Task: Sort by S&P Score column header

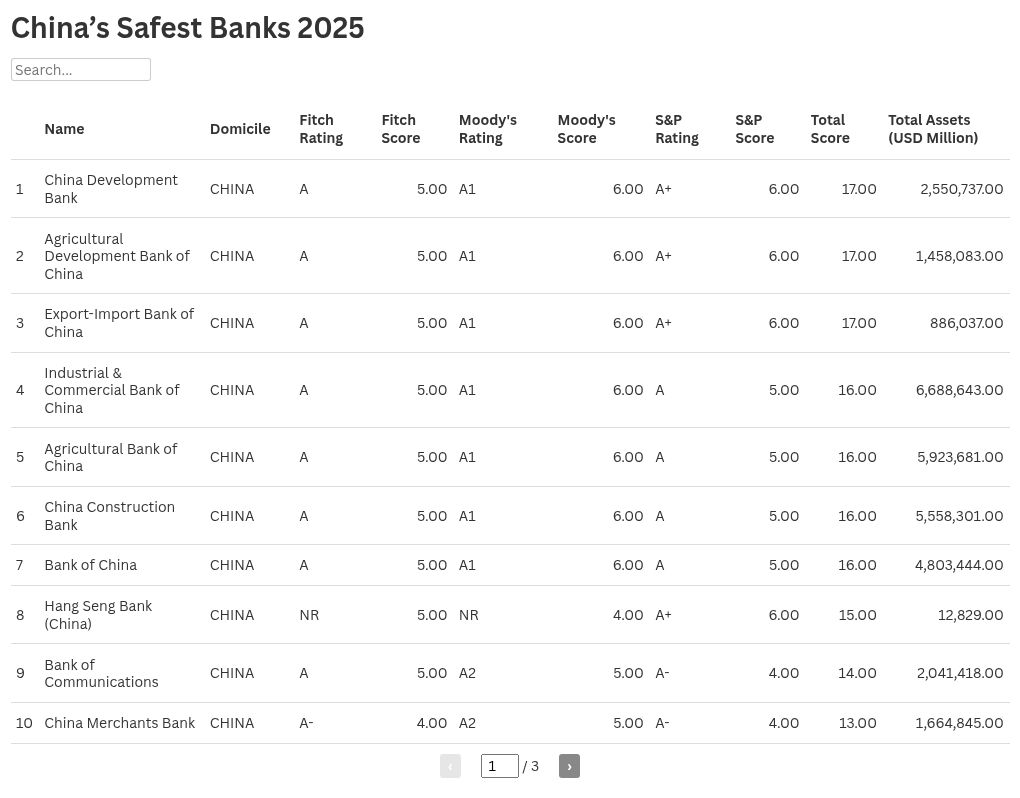Action: [754, 129]
